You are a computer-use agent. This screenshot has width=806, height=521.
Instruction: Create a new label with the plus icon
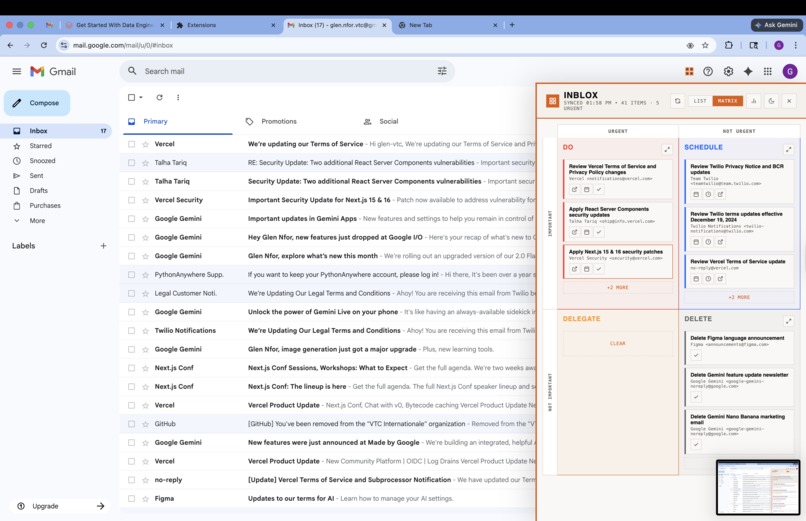tap(103, 246)
